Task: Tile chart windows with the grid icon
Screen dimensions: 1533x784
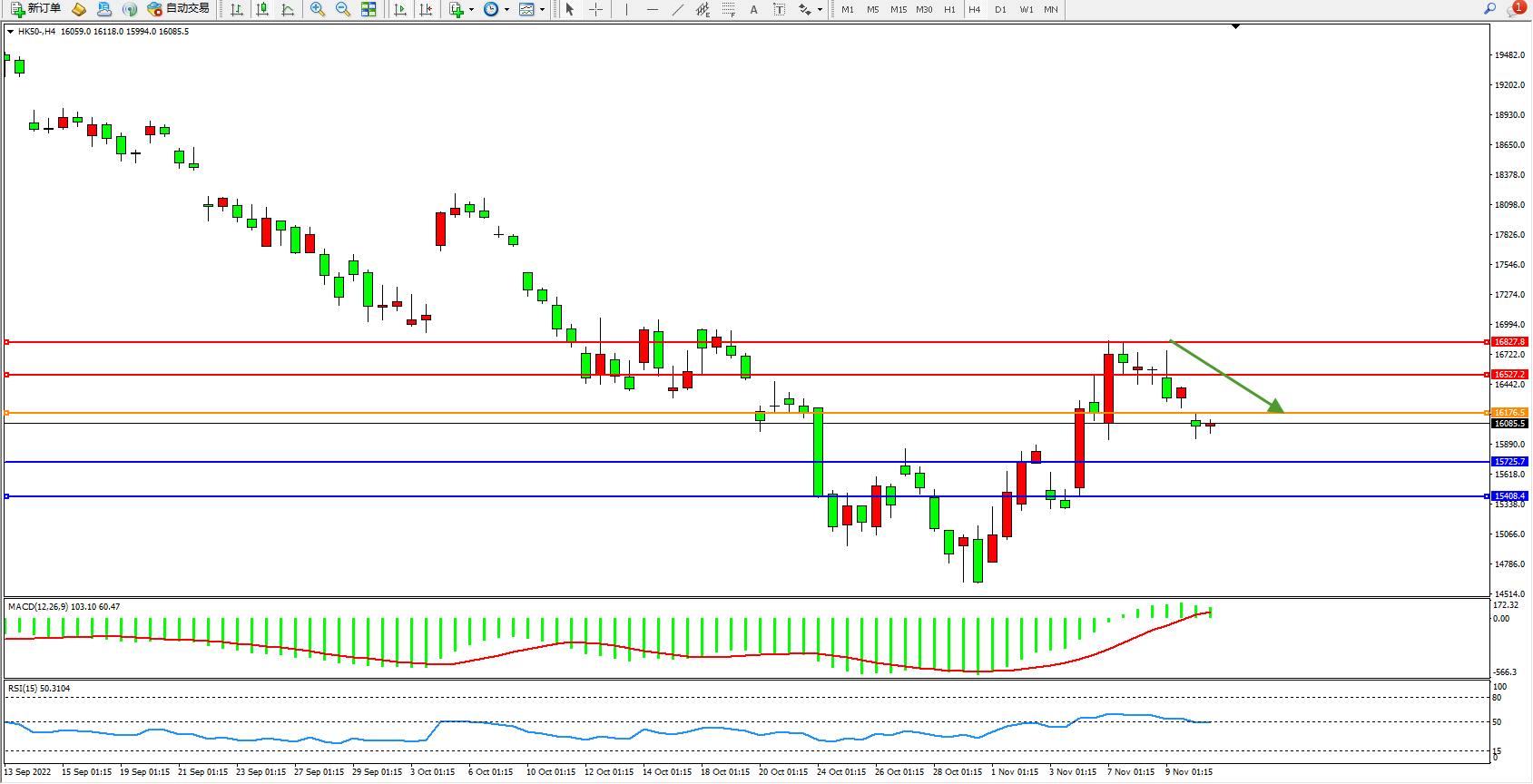Action: [369, 9]
